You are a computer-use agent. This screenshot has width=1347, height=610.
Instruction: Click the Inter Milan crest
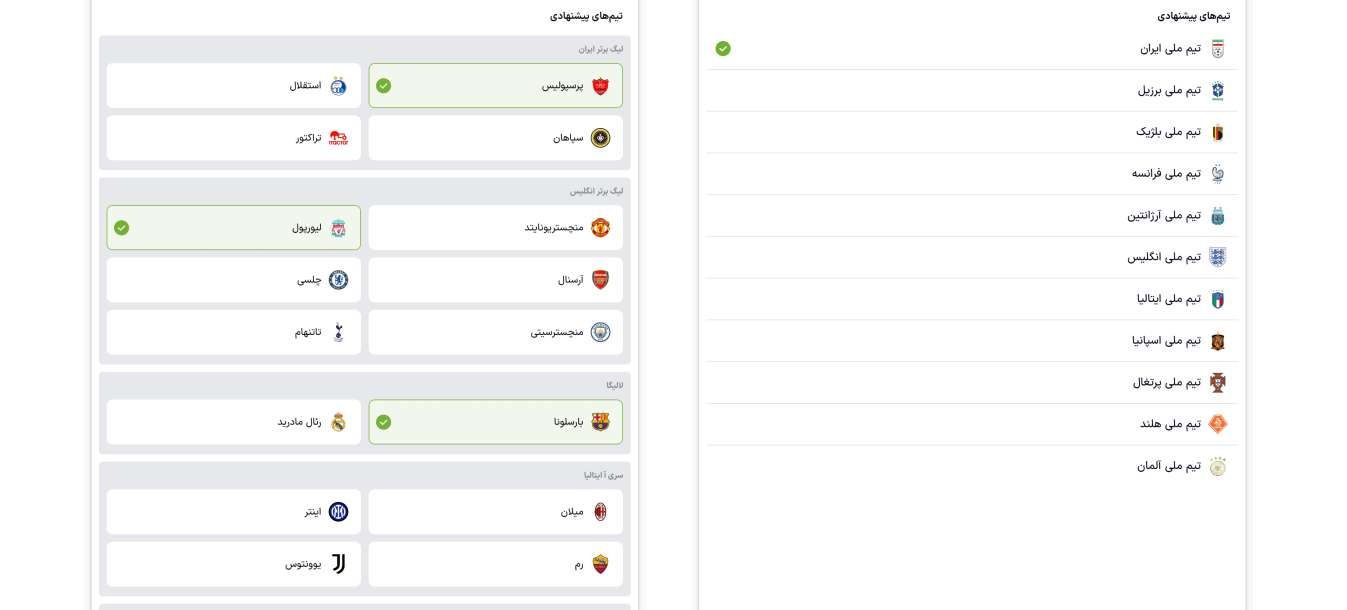tap(338, 512)
